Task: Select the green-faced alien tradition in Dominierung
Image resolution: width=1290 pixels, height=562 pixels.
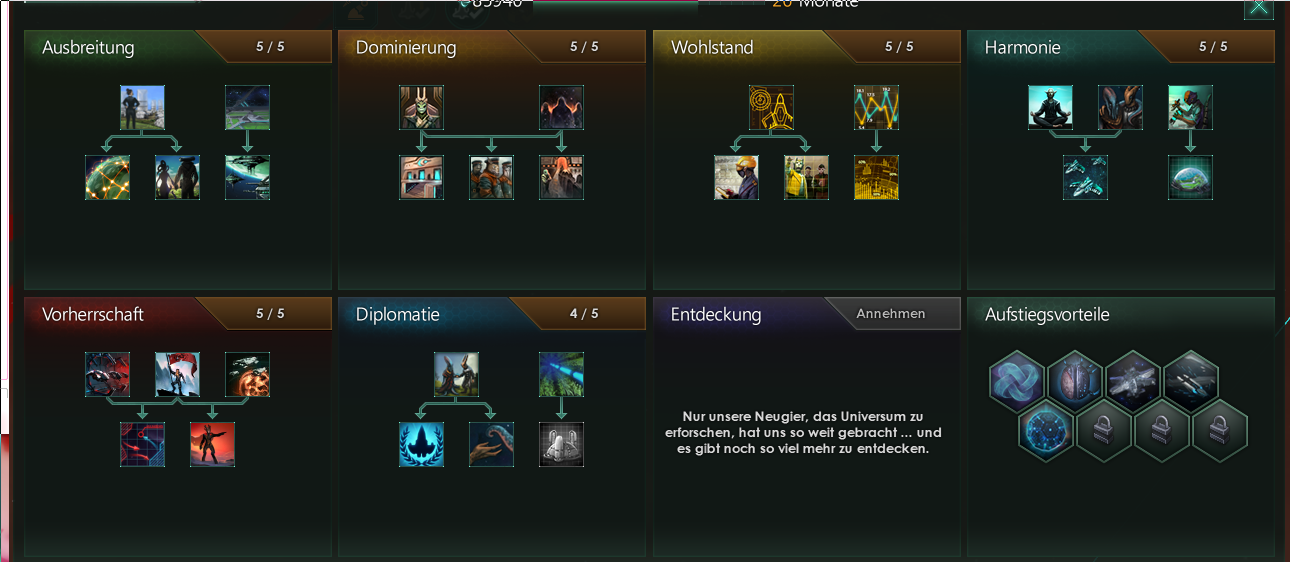Action: point(421,107)
